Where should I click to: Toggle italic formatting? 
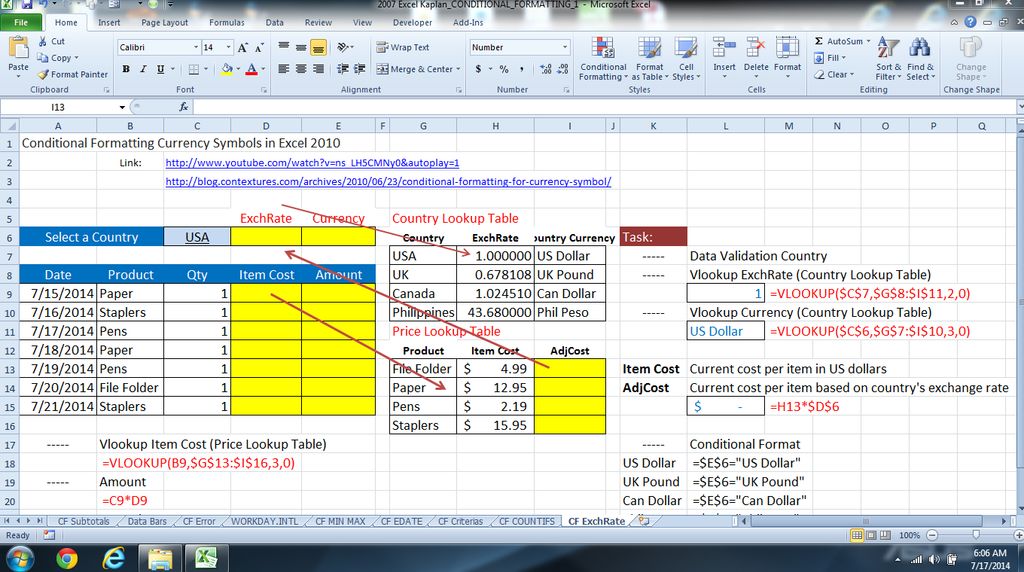(x=143, y=69)
